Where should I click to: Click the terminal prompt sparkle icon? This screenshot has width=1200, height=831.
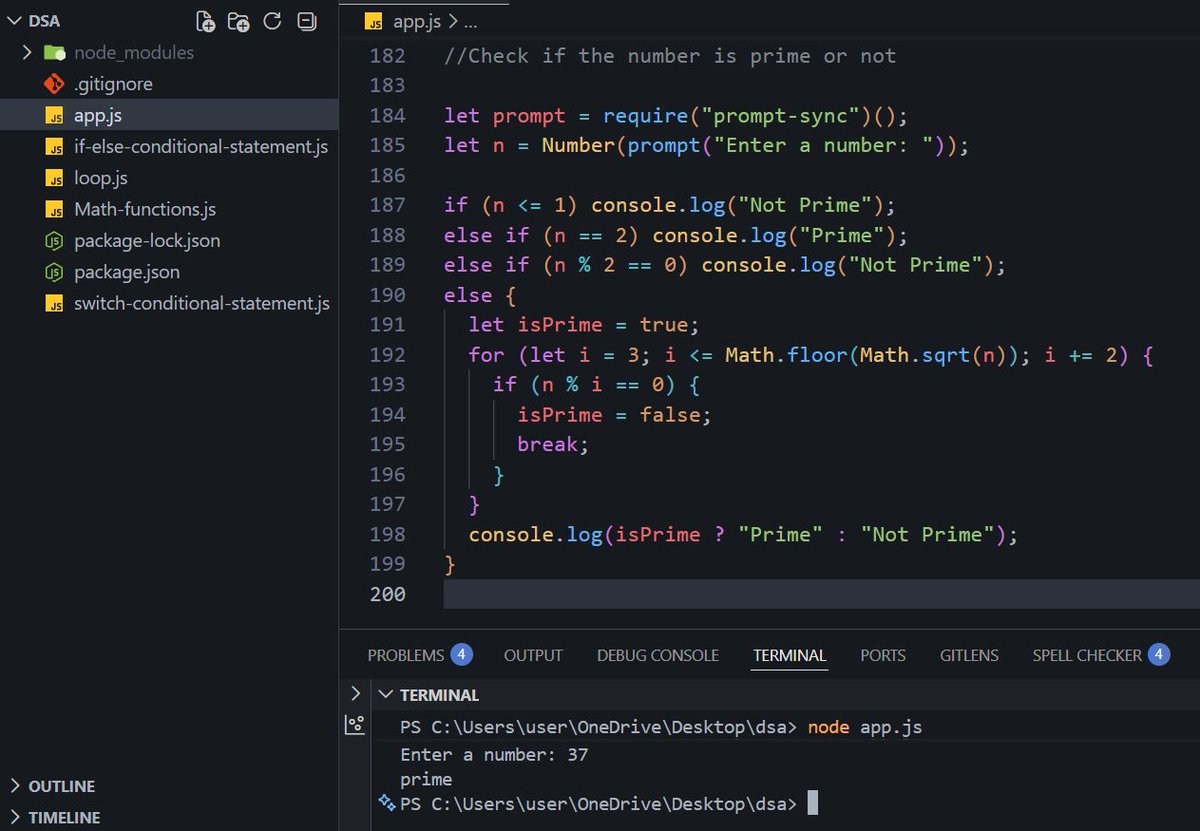click(387, 802)
